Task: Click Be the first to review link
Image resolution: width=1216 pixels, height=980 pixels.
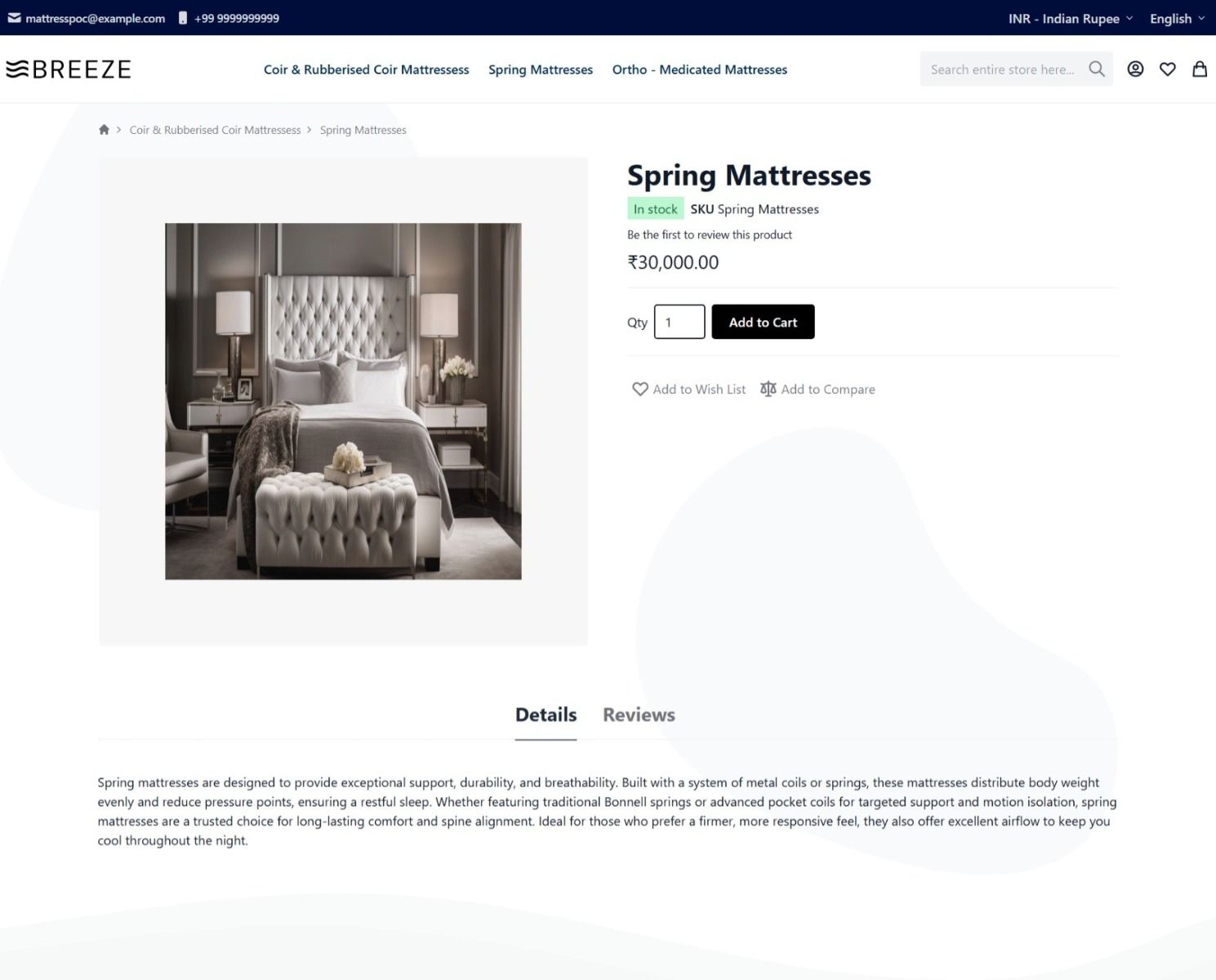Action: (710, 234)
